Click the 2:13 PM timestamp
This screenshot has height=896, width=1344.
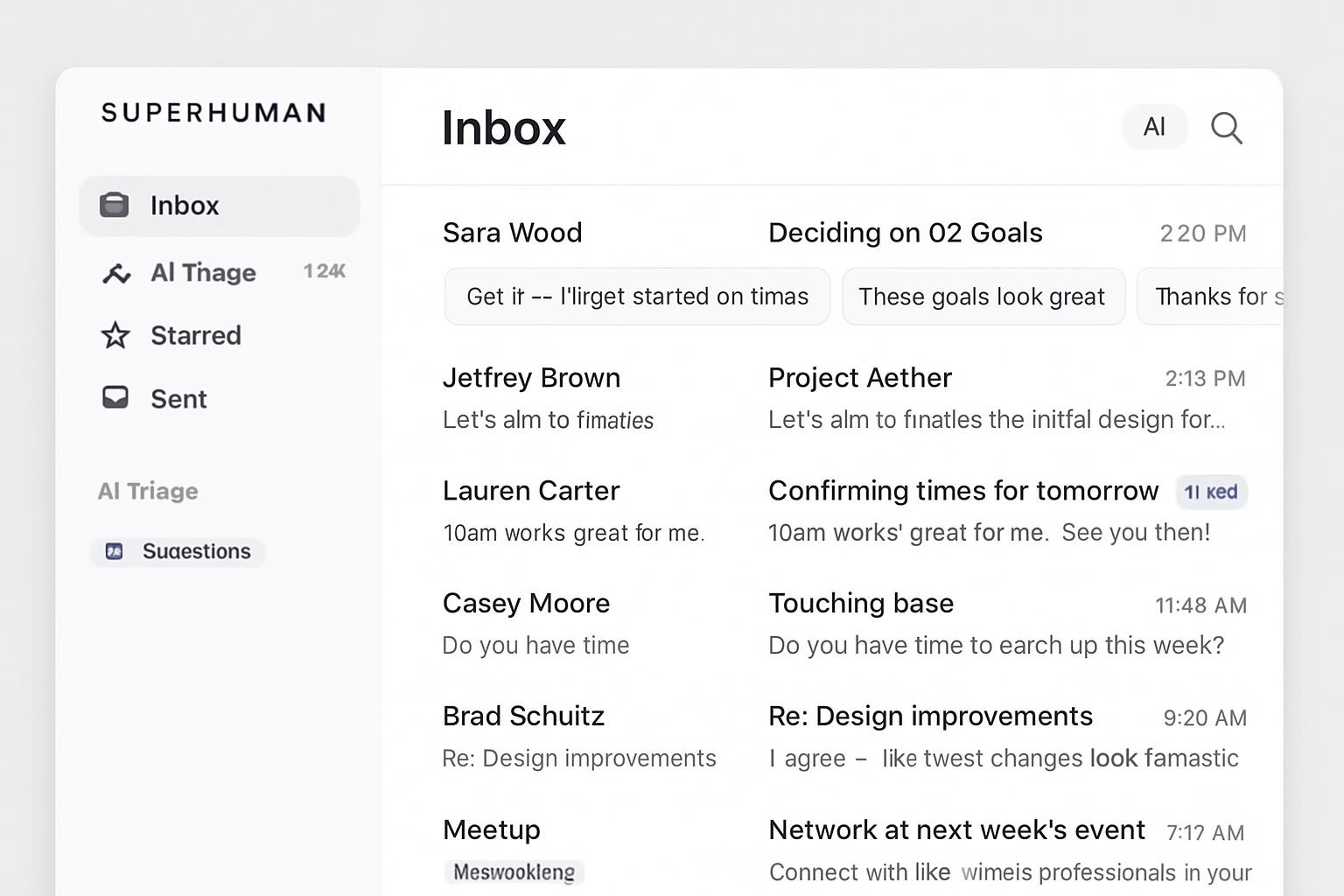click(1205, 378)
